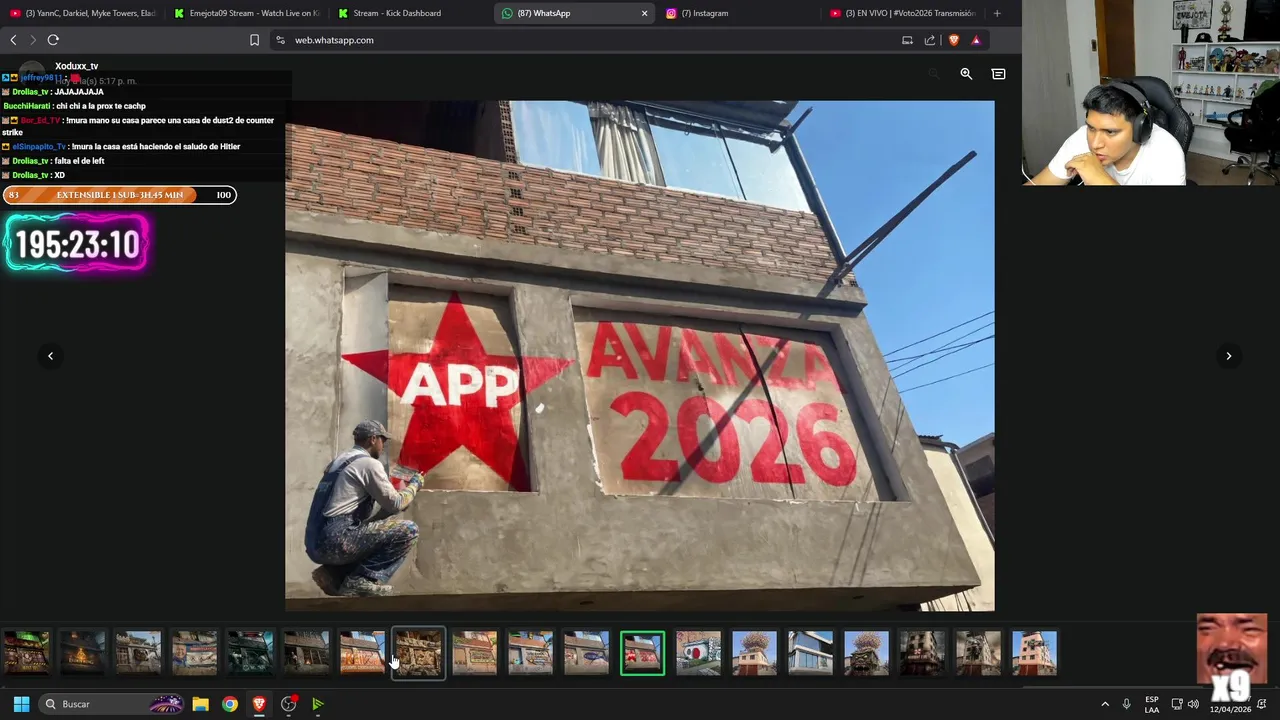Click the main APP Avanza 2026 wall image

(x=640, y=355)
